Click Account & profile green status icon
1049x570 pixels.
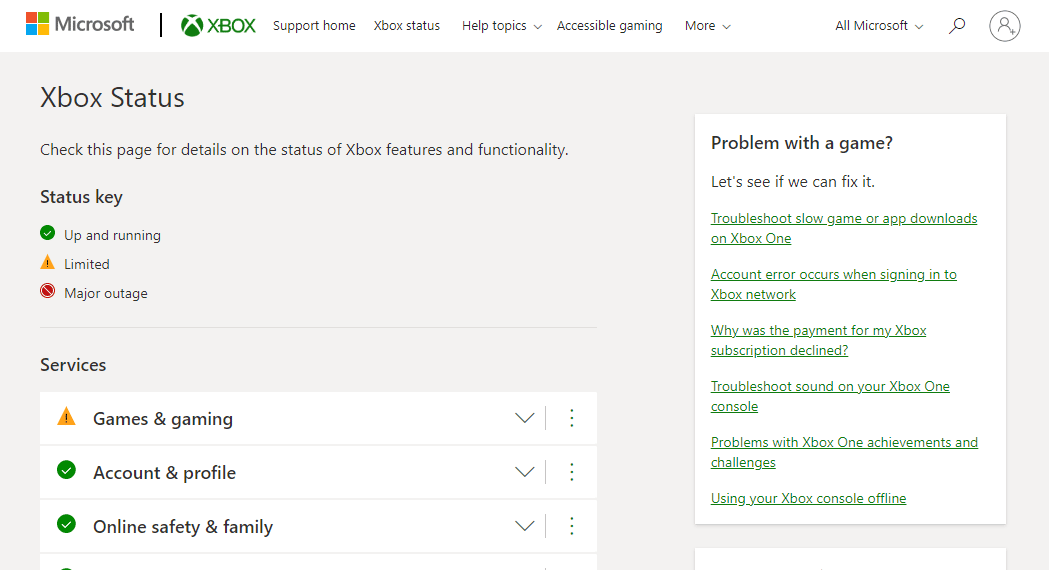coord(67,470)
